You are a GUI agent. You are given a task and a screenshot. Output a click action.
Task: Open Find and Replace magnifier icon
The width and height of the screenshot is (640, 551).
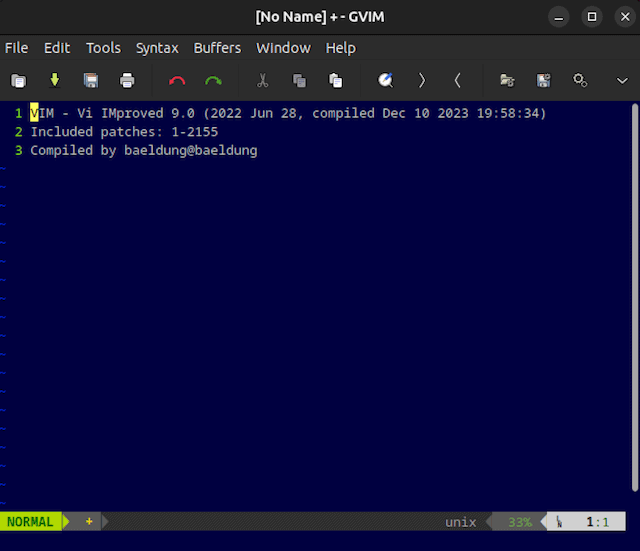[x=385, y=80]
